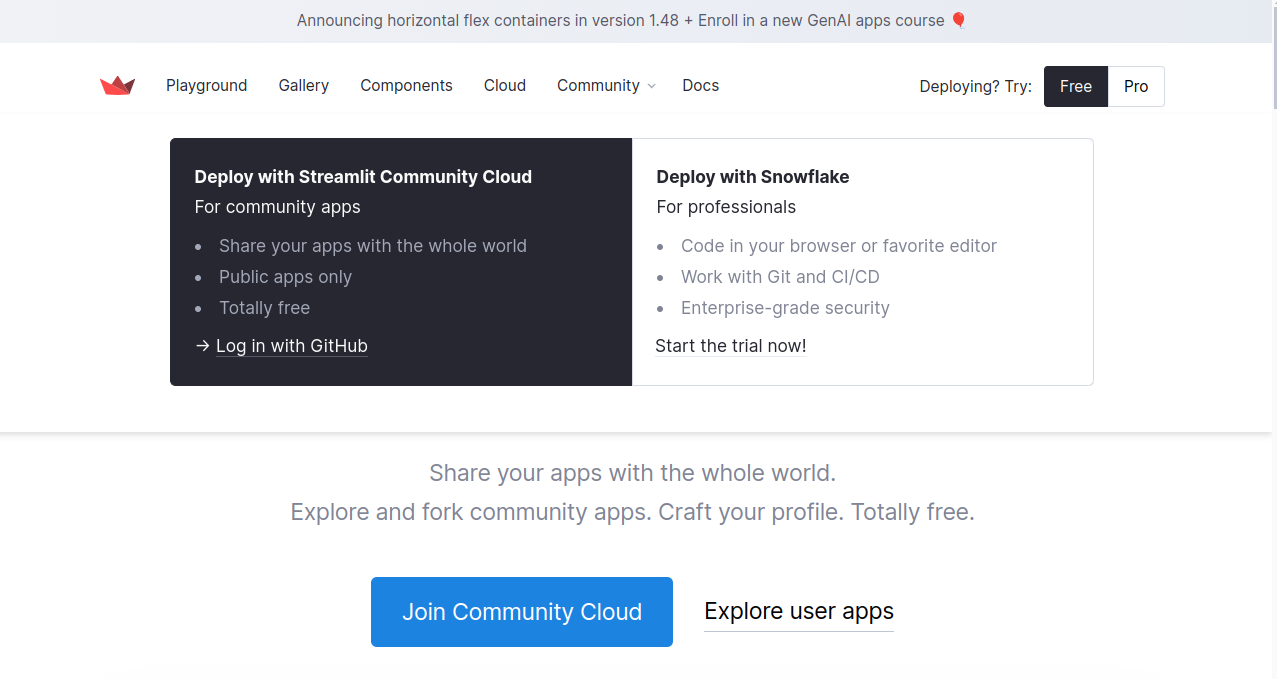Follow the Log in with GitHub link

click(292, 346)
